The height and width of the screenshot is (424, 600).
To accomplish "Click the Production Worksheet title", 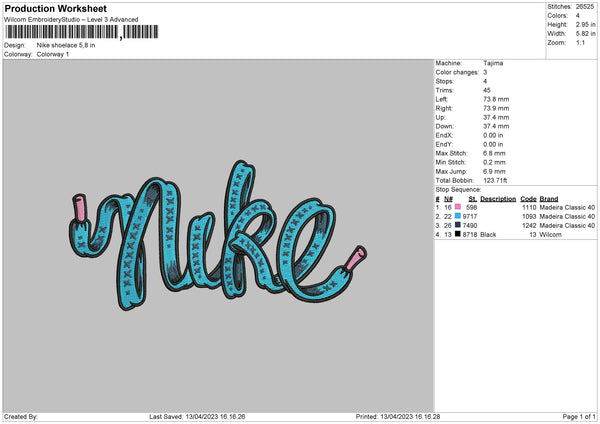I will [56, 8].
